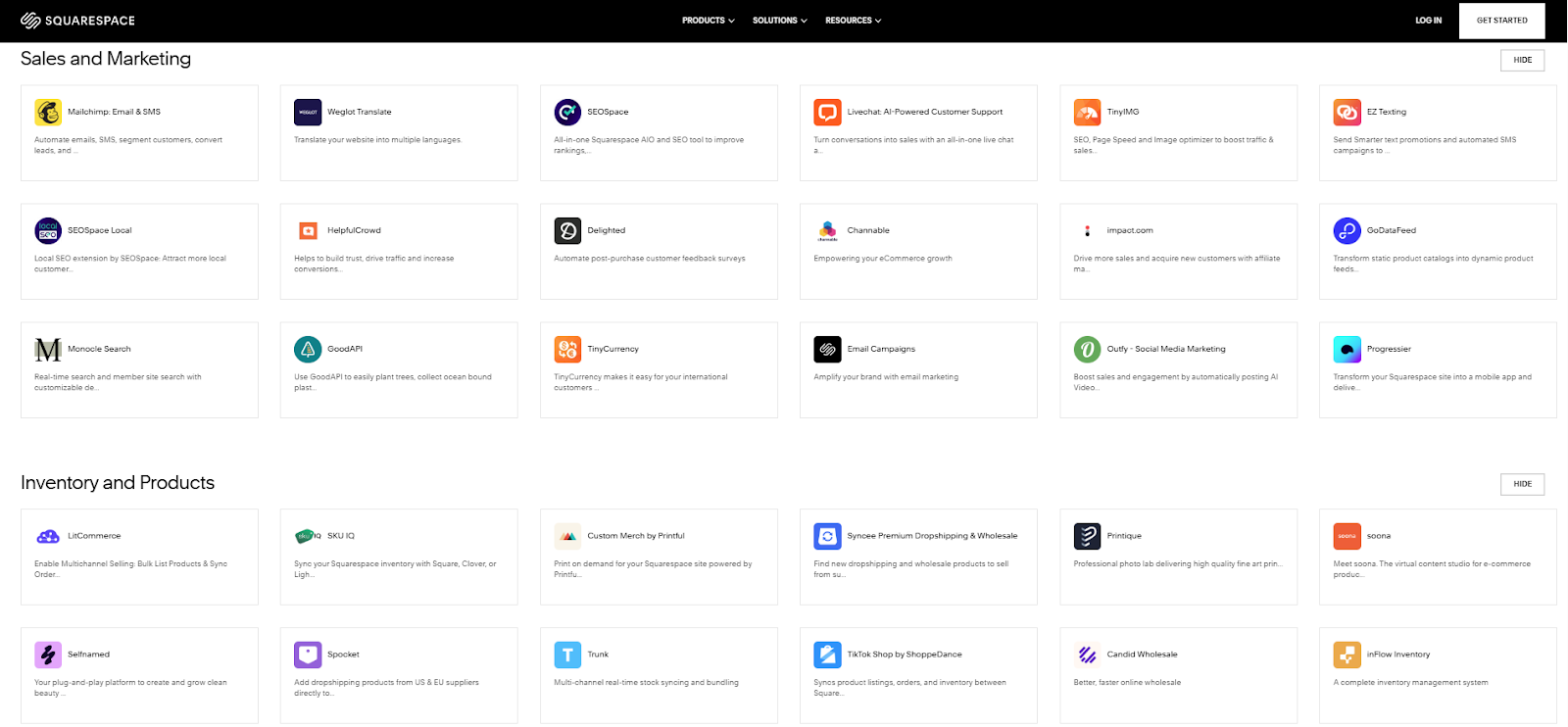Screen dimensions: 1568x727
Task: Click the Log In link
Action: point(1428,21)
